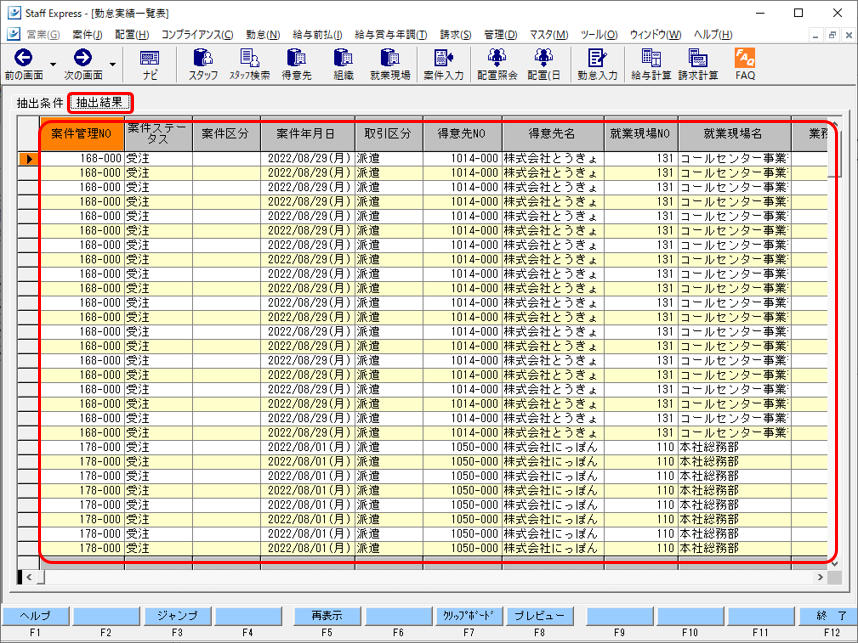
Task: Open the プレビュー F8 button
Action: point(539,616)
